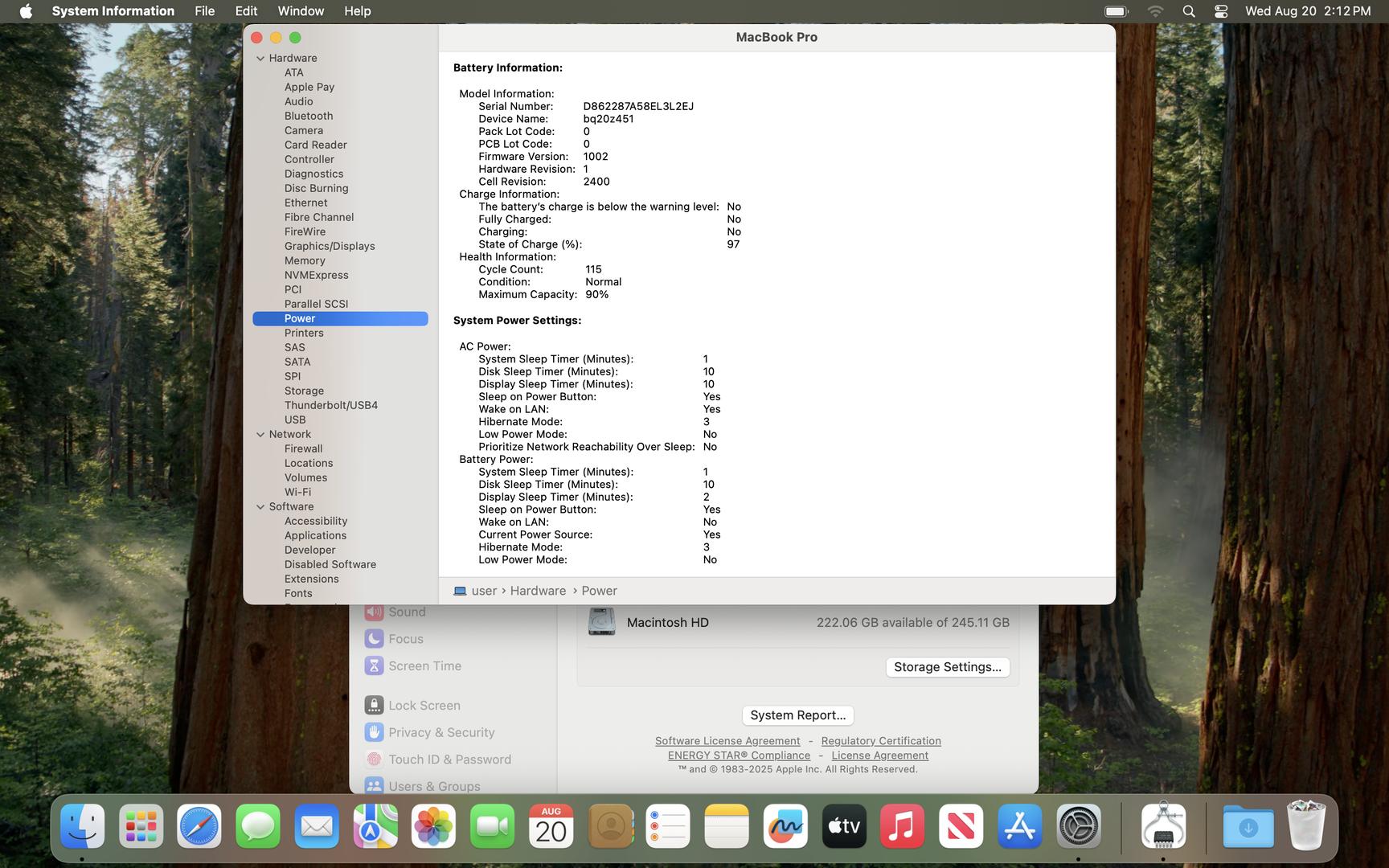Screen dimensions: 1389x868
Task: Open the News app in the Dock
Action: (x=961, y=826)
